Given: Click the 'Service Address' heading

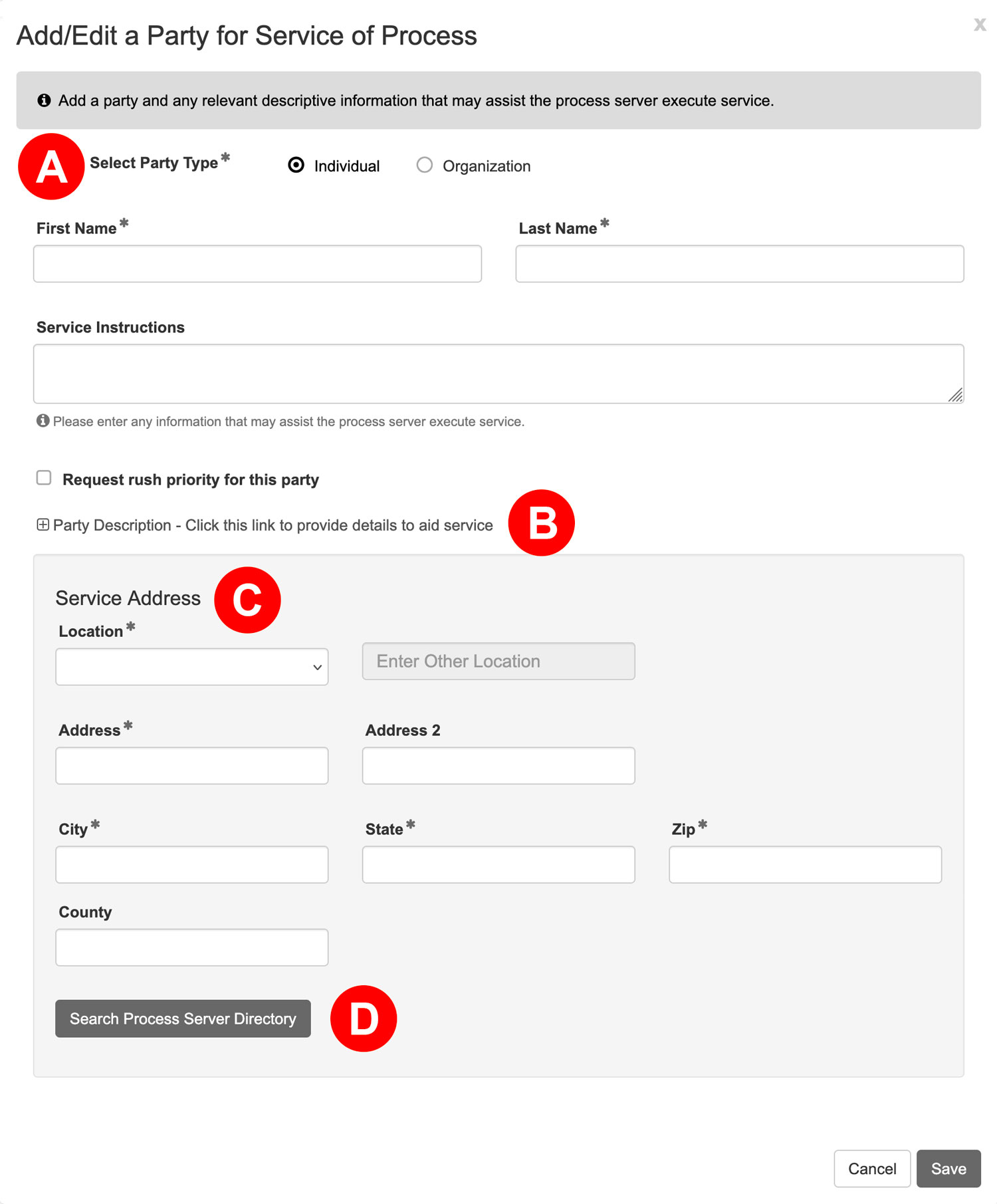Looking at the screenshot, I should point(128,598).
